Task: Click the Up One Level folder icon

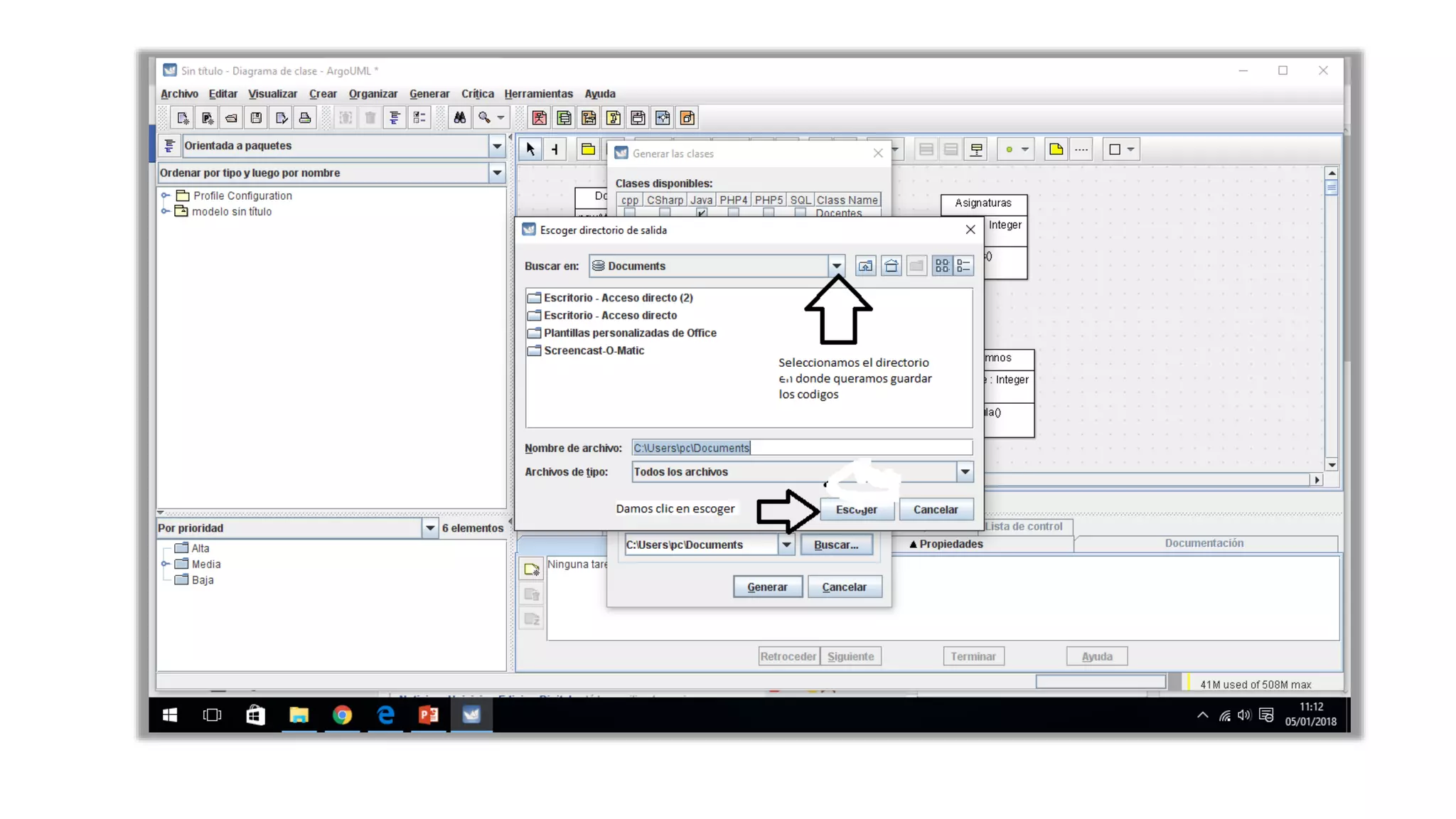Action: click(x=865, y=266)
